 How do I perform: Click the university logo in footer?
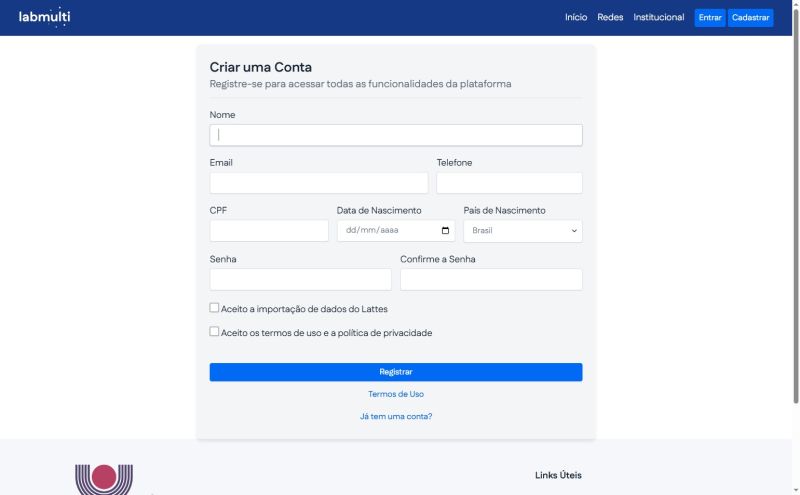click(104, 480)
